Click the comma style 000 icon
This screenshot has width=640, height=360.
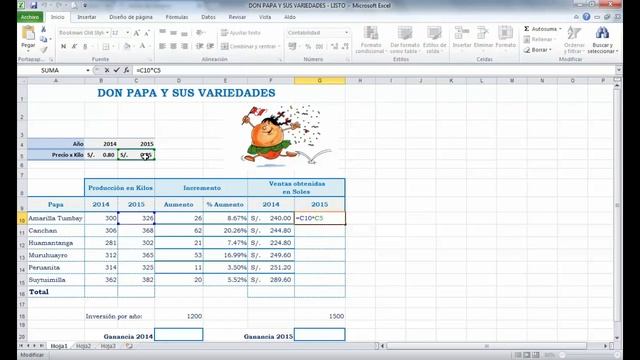(x=319, y=47)
